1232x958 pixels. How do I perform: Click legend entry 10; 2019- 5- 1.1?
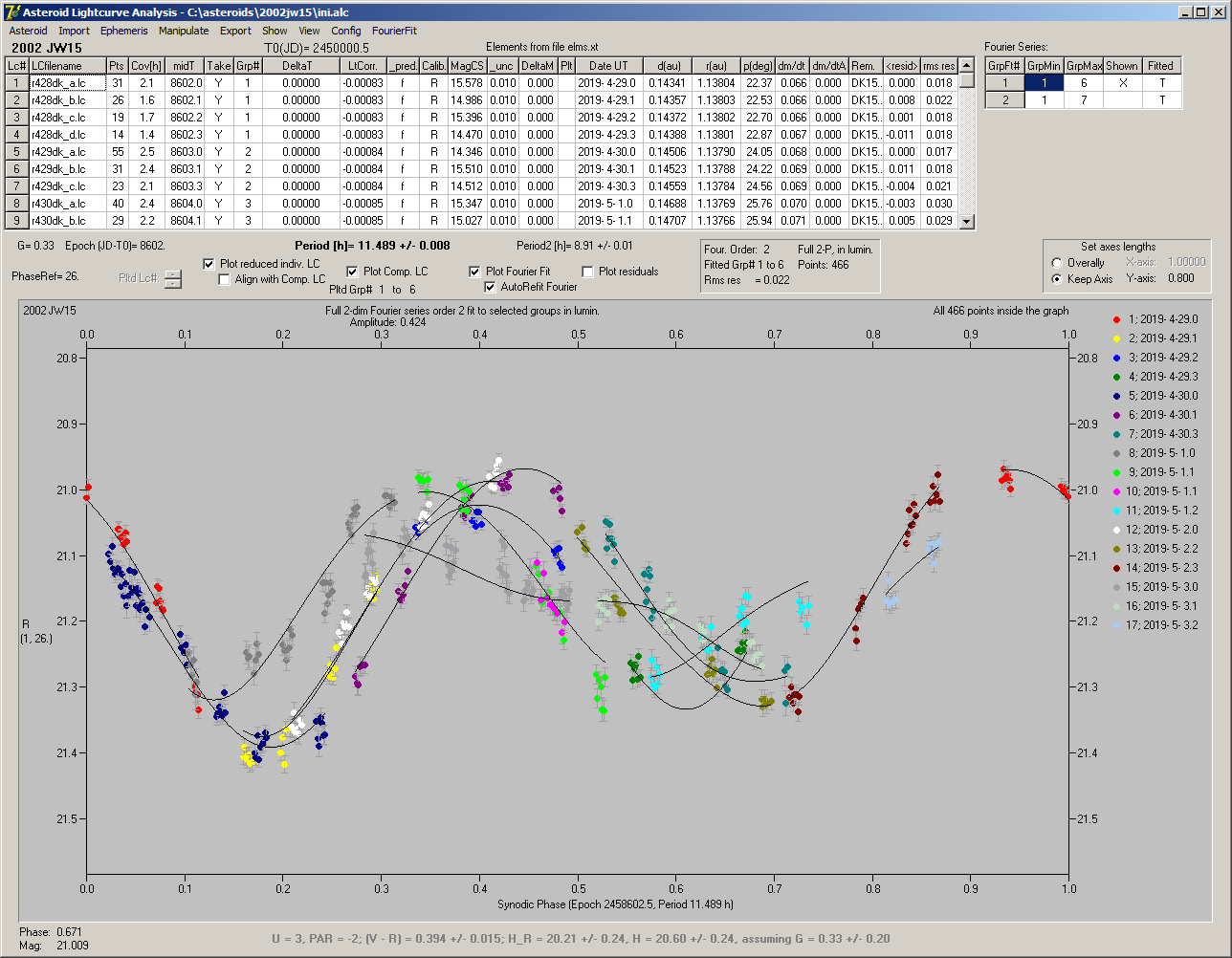(x=1155, y=491)
